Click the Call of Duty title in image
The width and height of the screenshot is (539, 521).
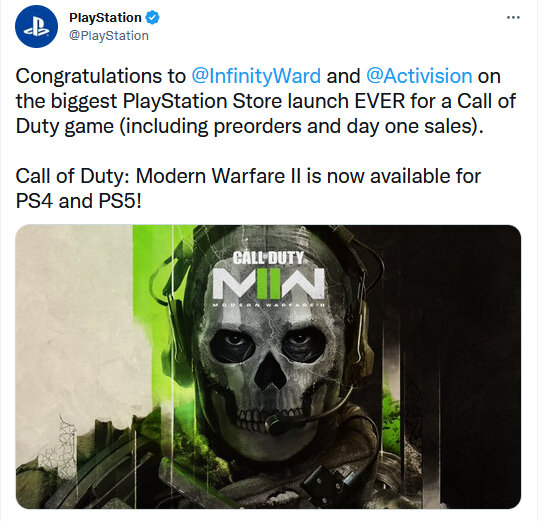coord(268,258)
